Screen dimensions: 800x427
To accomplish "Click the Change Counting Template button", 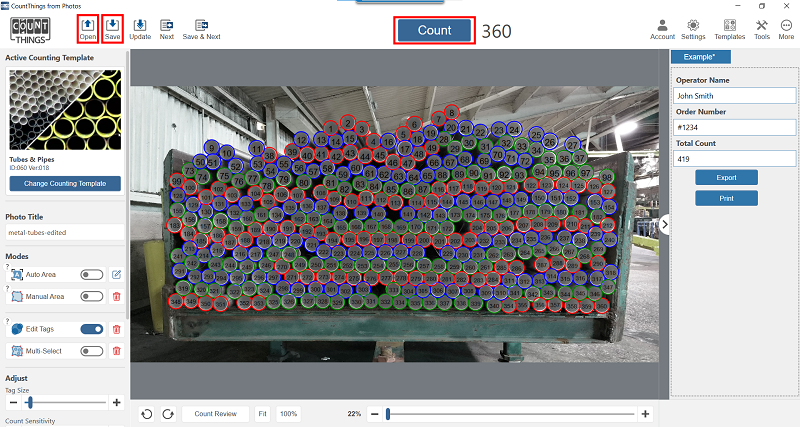I will [x=65, y=183].
